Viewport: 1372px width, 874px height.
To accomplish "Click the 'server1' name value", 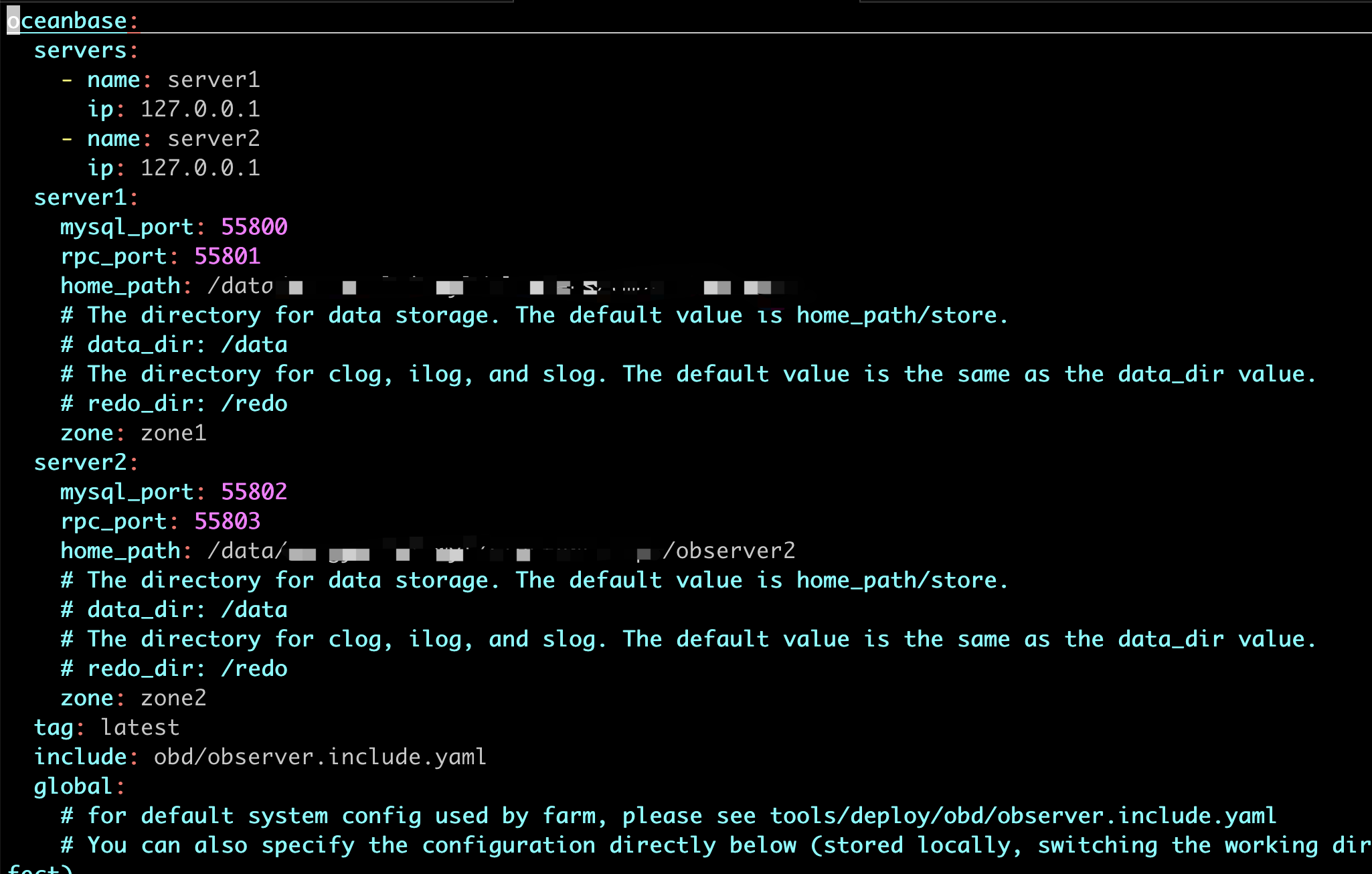I will click(x=213, y=80).
